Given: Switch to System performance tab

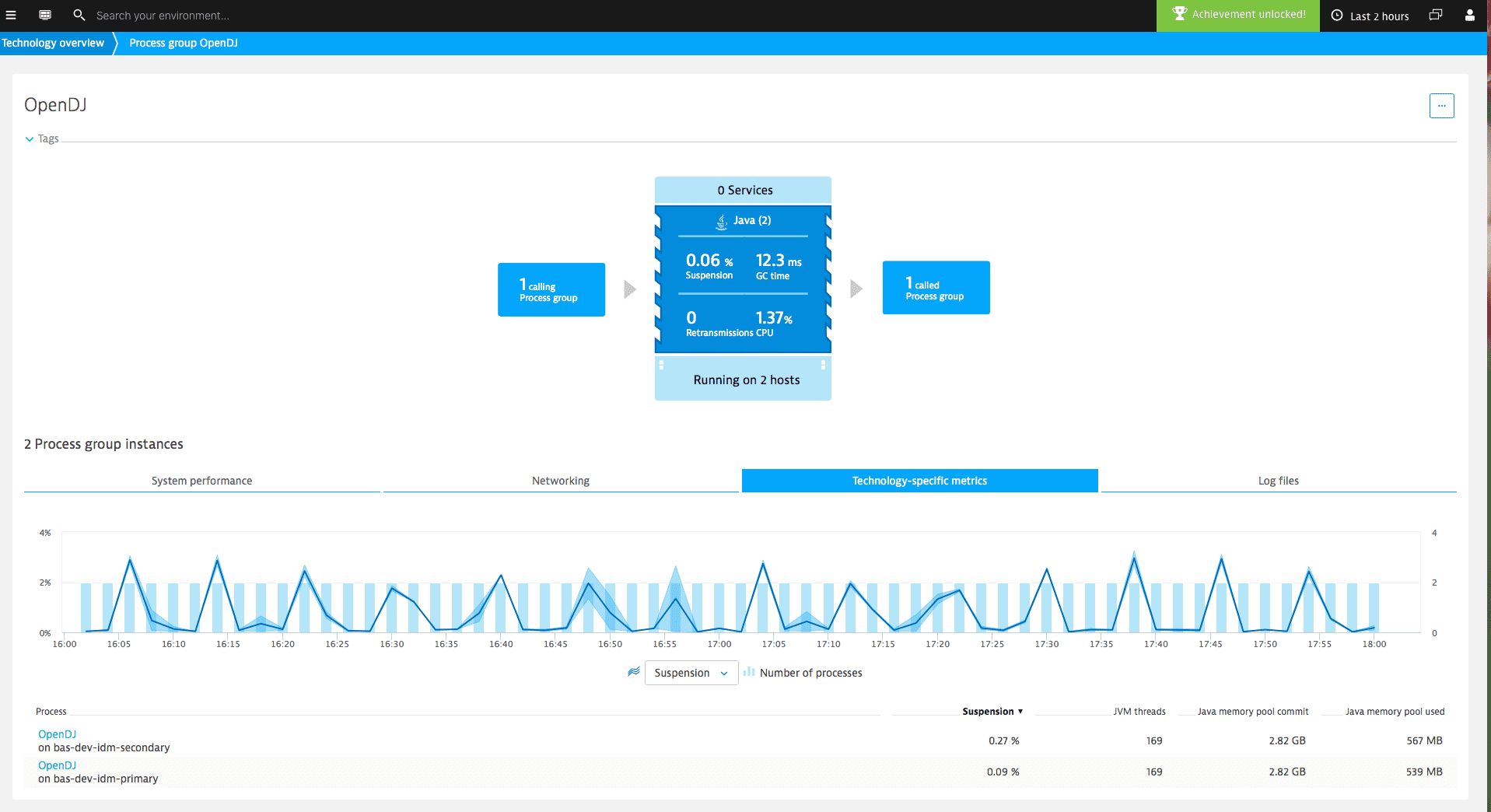Looking at the screenshot, I should 201,481.
